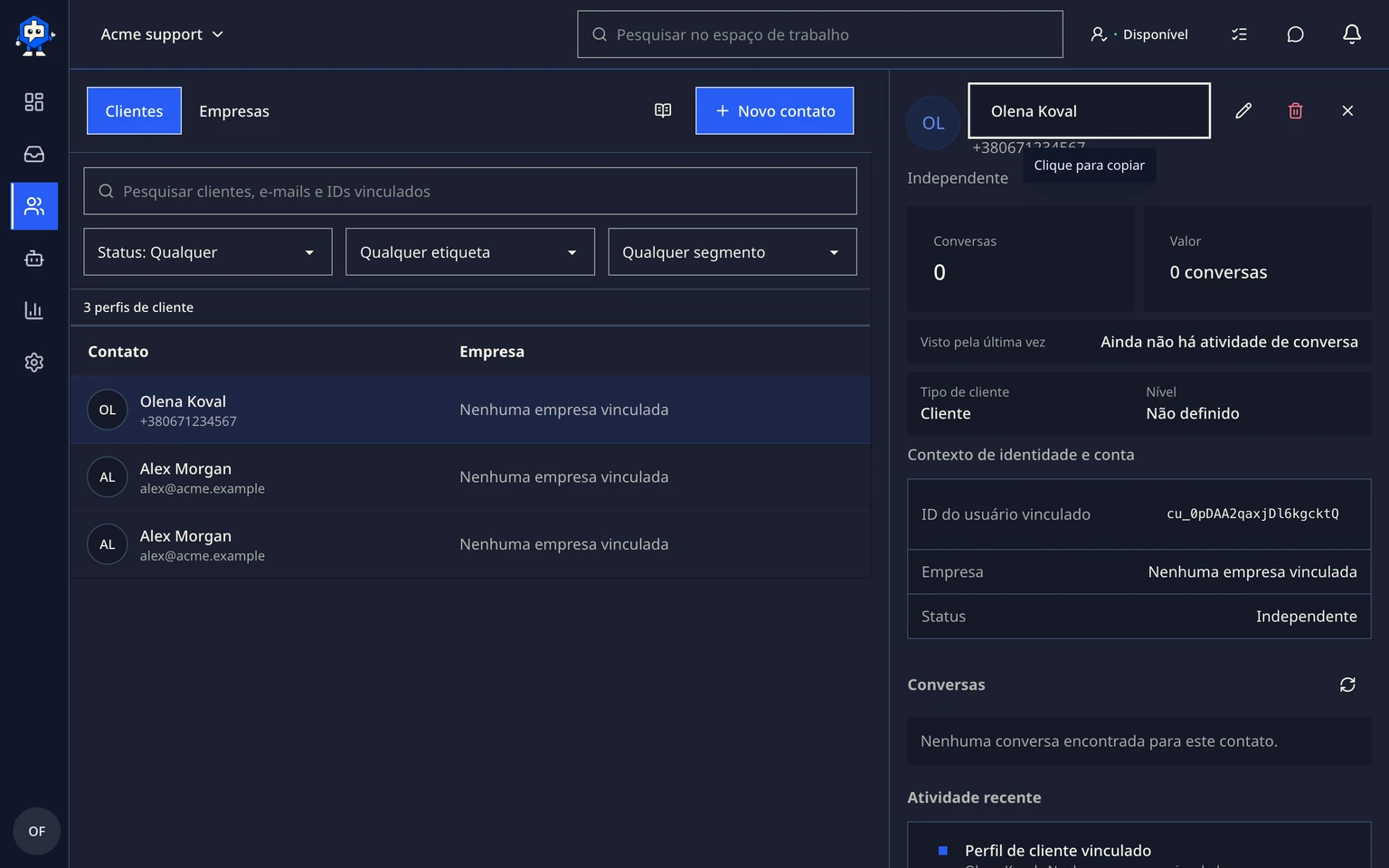Switch to the Empresas tab
The width and height of the screenshot is (1389, 868).
click(234, 111)
